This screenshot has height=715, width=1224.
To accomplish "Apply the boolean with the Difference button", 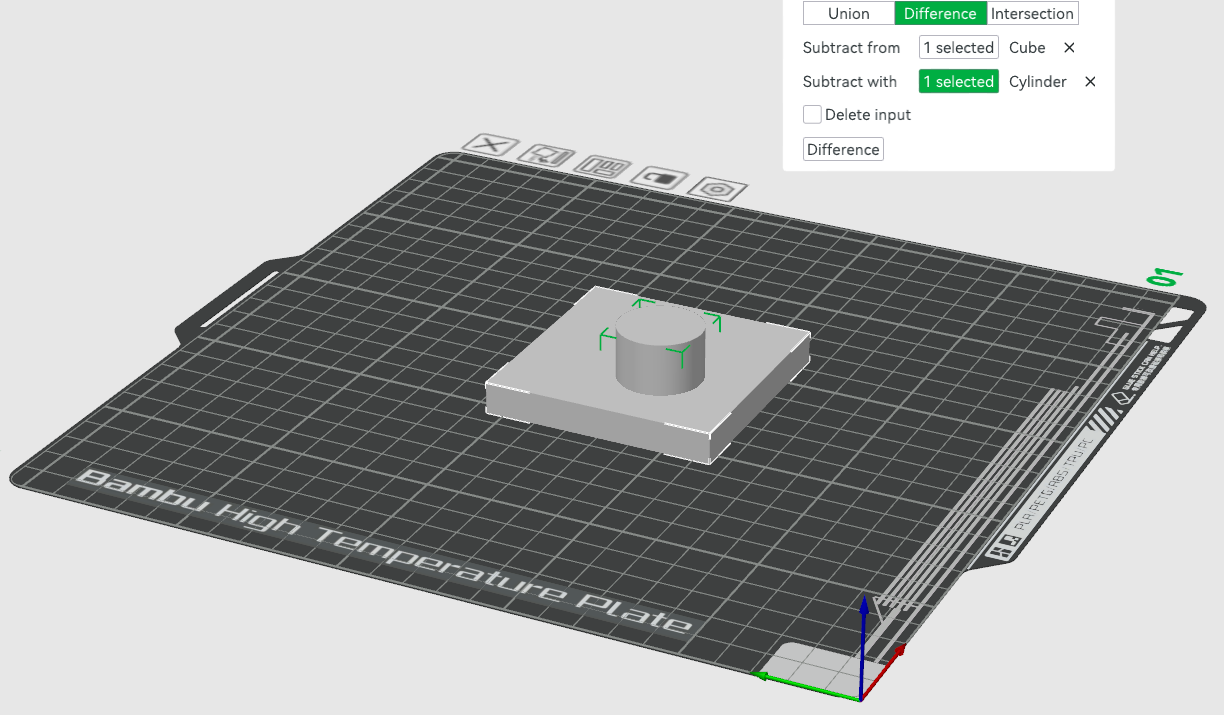I will pyautogui.click(x=843, y=148).
